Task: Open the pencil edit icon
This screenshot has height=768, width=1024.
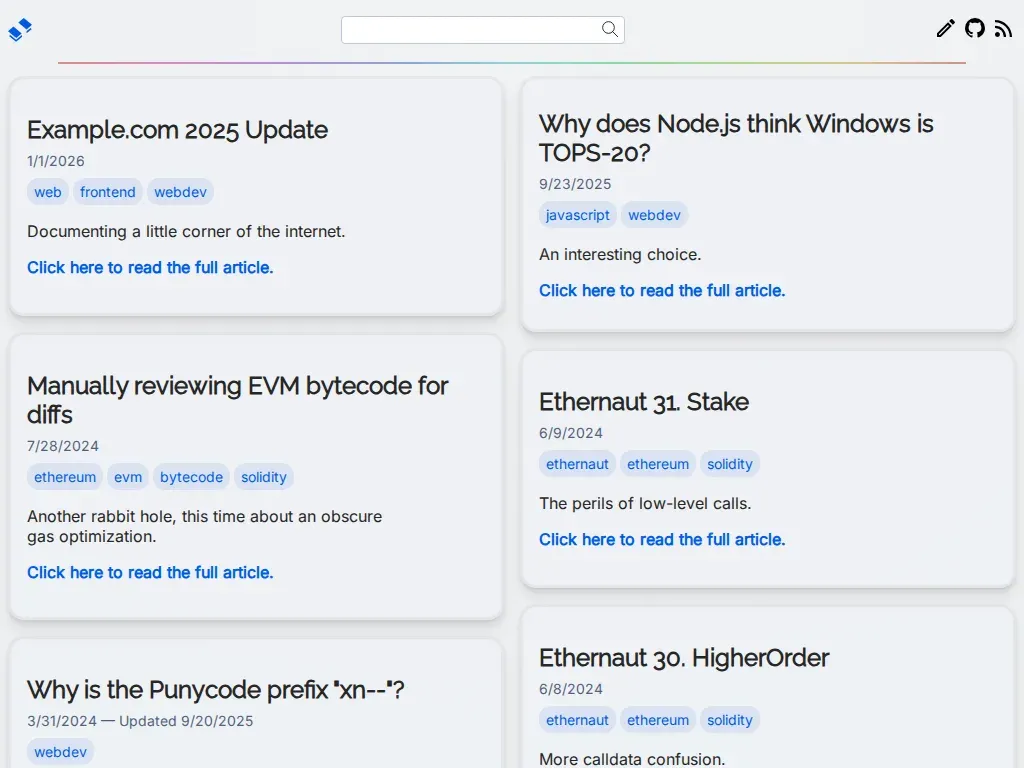Action: [945, 29]
